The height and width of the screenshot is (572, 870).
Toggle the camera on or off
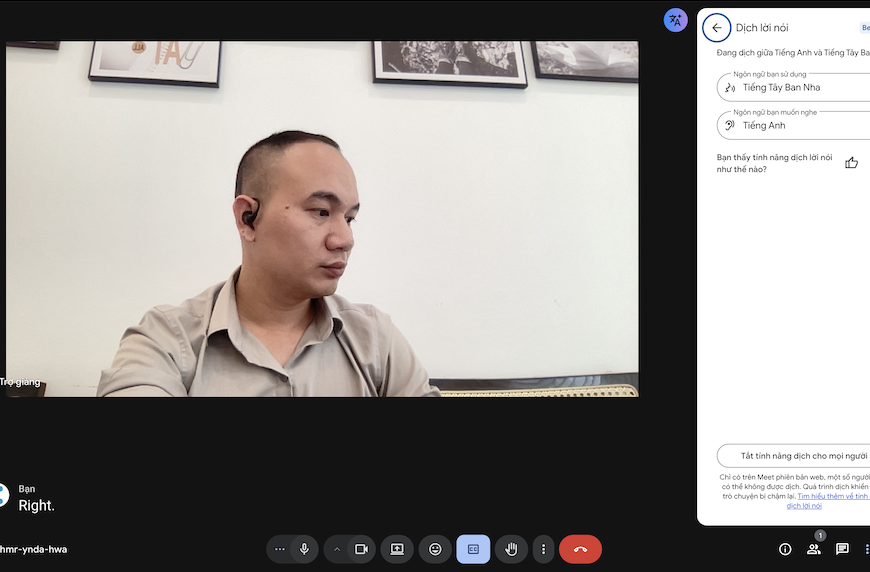tap(361, 549)
